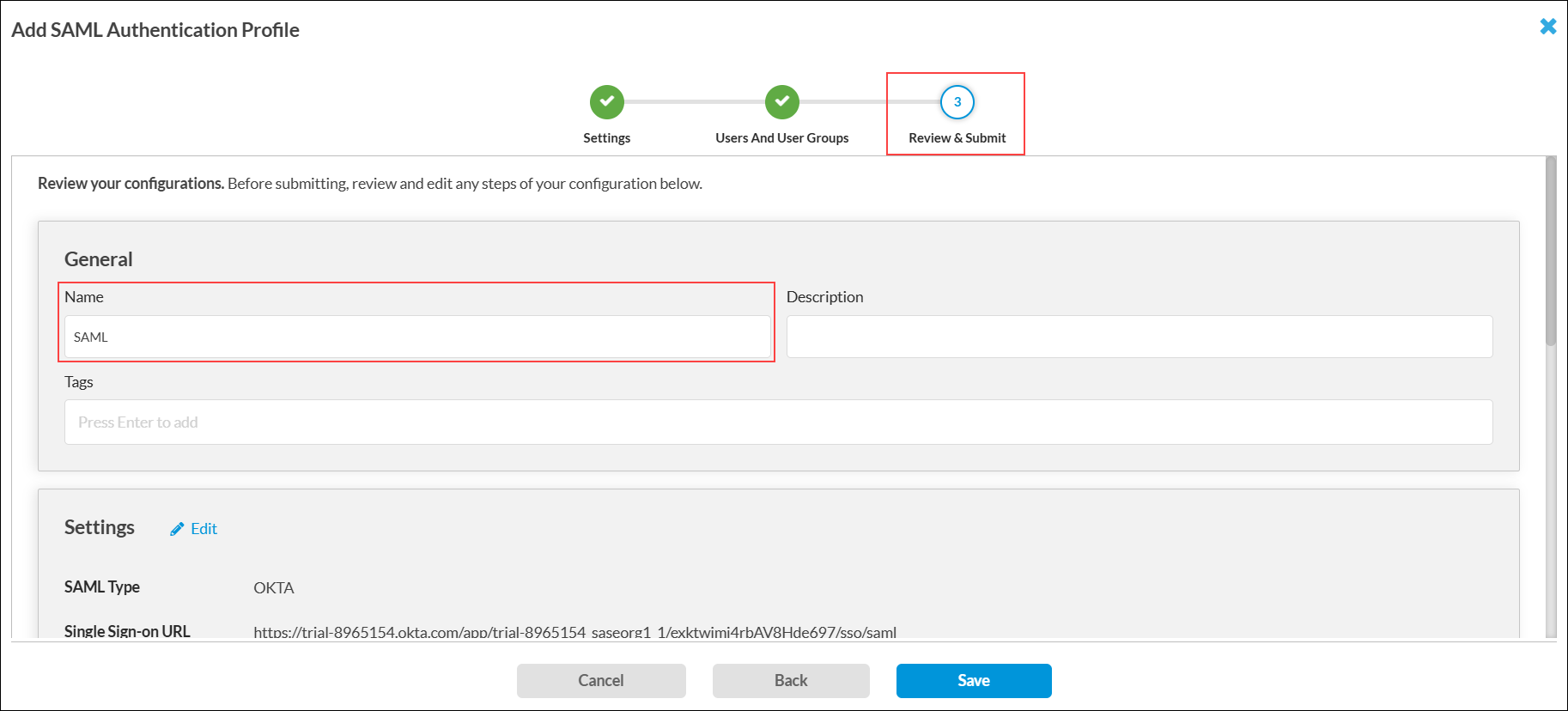Screen dimensions: 1568x711
Task: Go back using the Back button
Action: [790, 681]
